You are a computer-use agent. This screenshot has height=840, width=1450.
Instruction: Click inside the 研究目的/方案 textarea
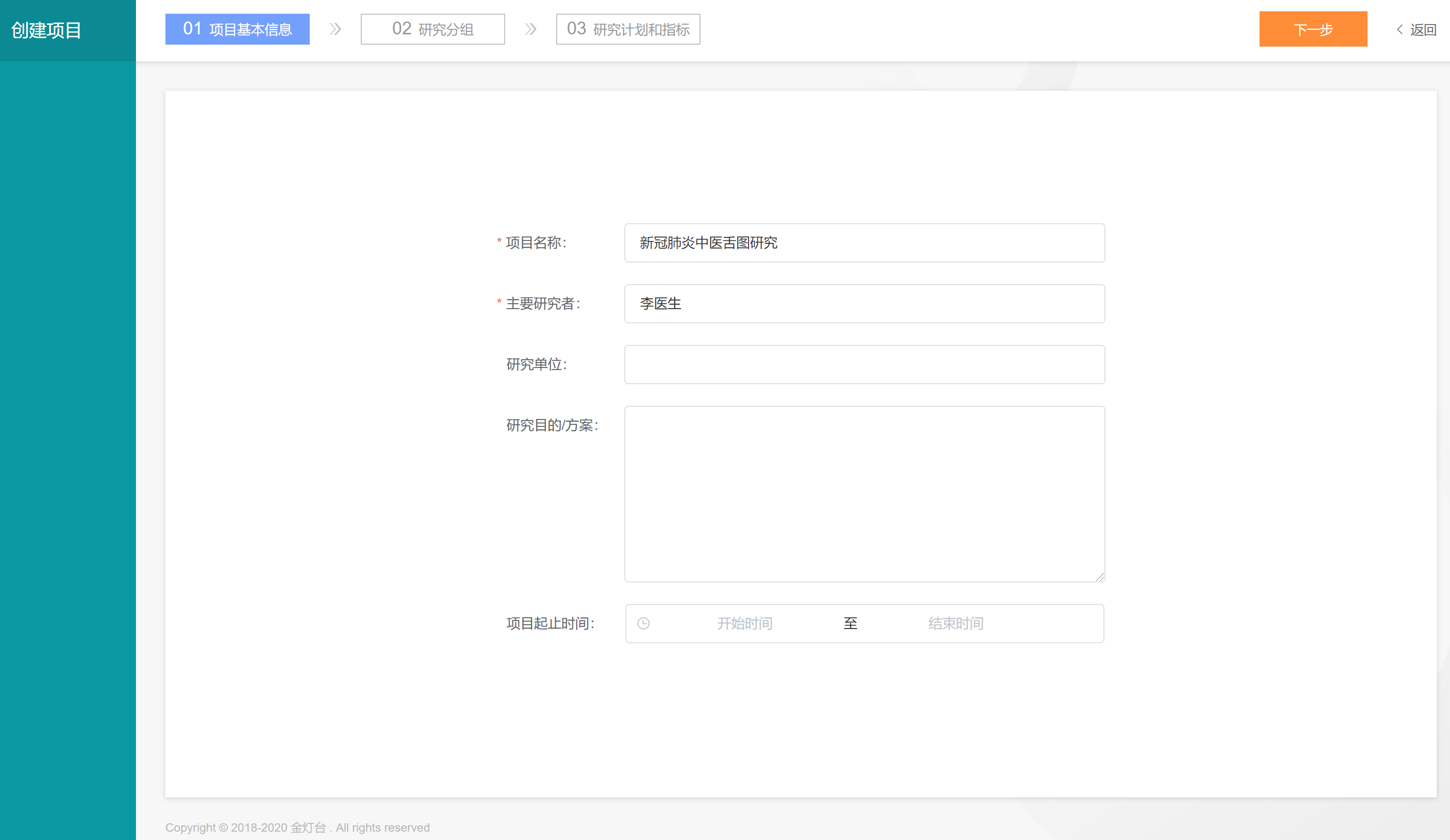[x=864, y=494]
